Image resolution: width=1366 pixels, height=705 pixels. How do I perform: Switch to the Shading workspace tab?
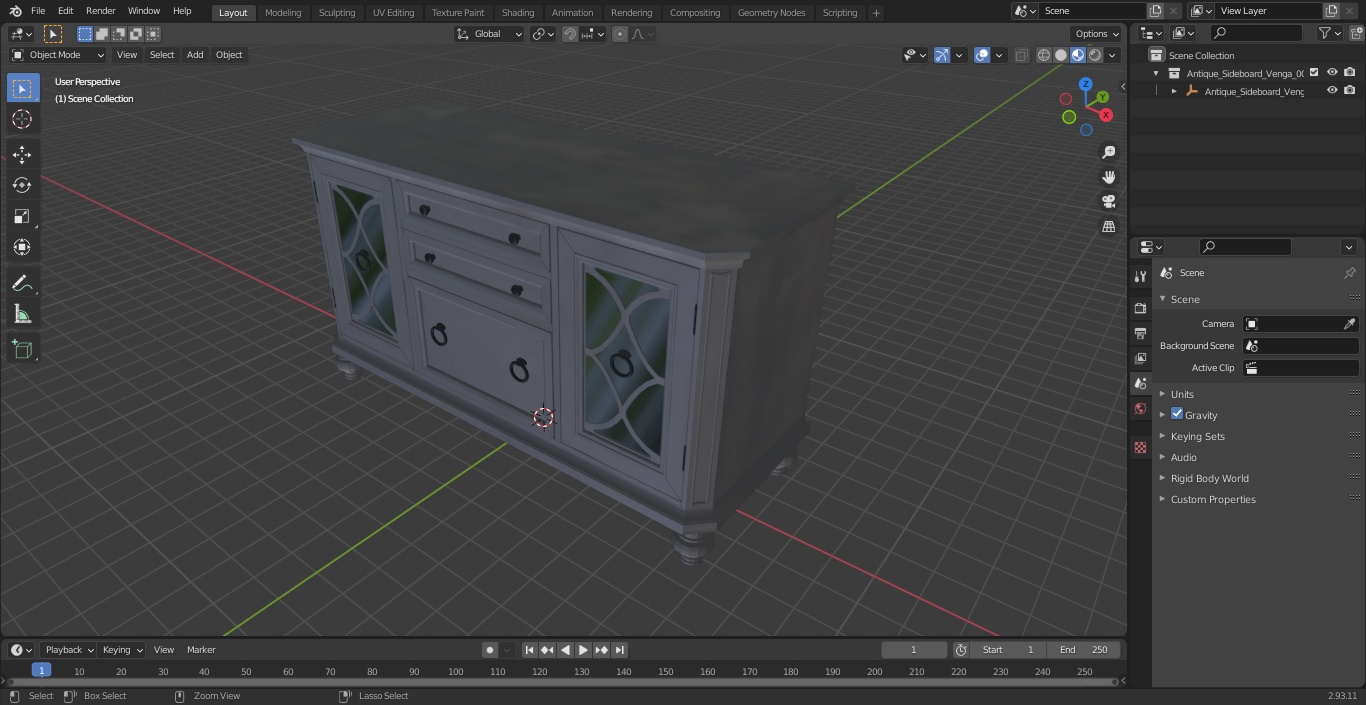518,13
